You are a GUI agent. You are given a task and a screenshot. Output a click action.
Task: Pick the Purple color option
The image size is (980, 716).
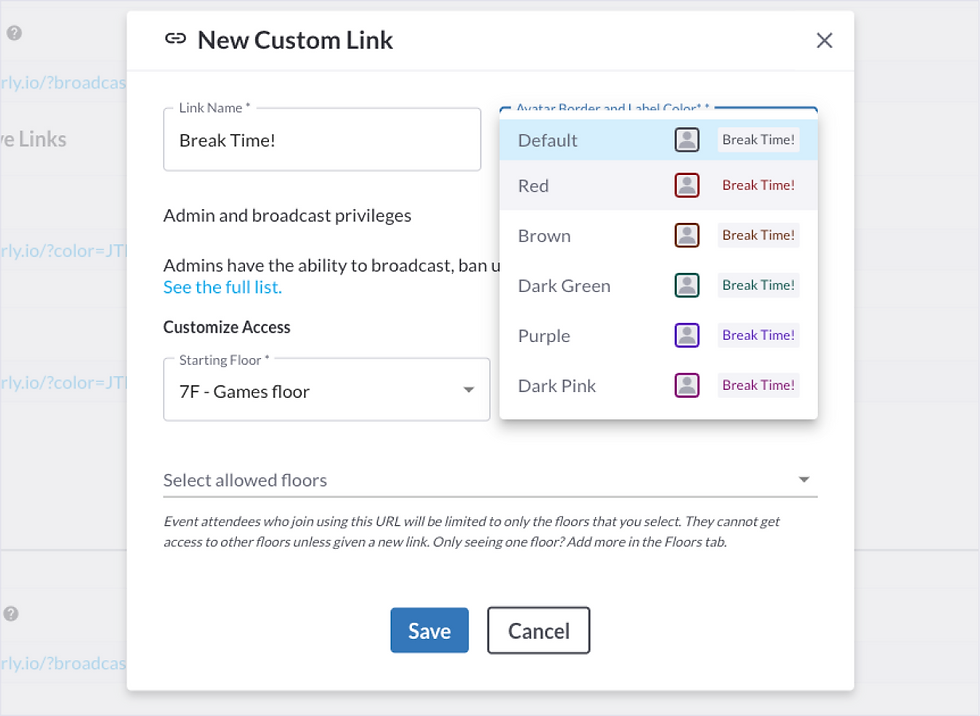coord(658,336)
